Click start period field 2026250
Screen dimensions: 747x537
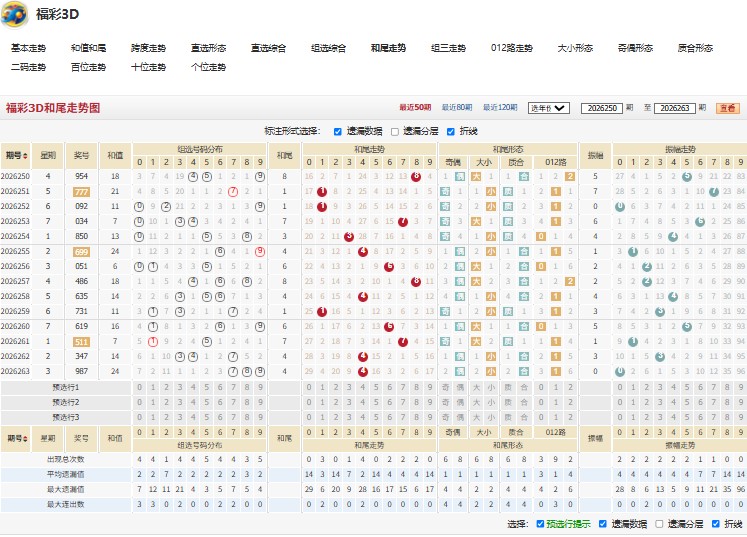[x=602, y=108]
